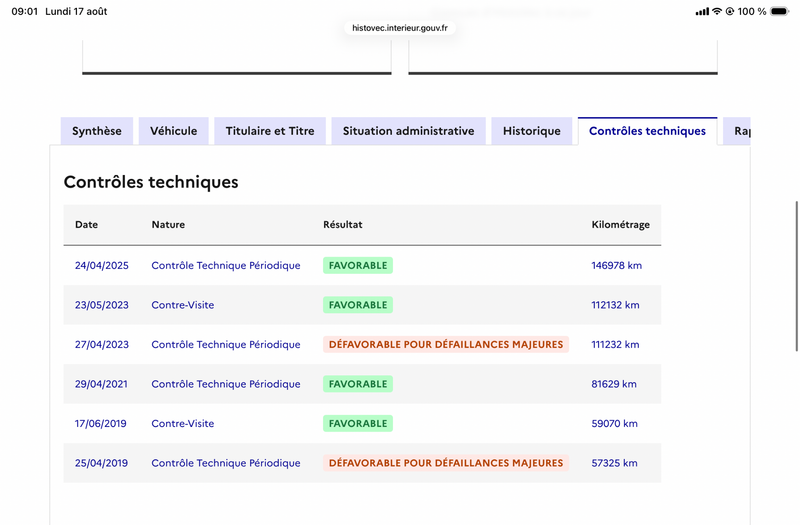
Task: Open the partially visible Rapport tab
Action: (x=737, y=131)
